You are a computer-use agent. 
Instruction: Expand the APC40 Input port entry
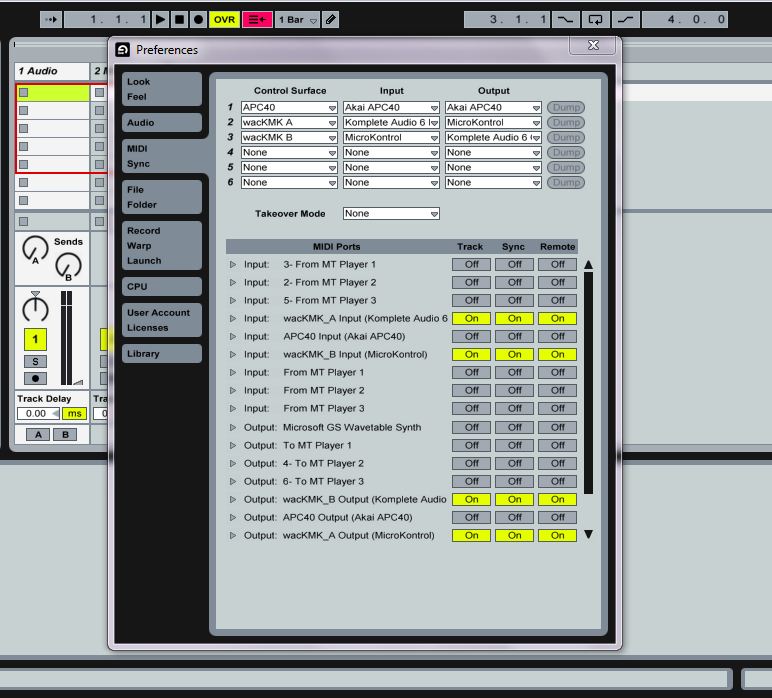233,337
